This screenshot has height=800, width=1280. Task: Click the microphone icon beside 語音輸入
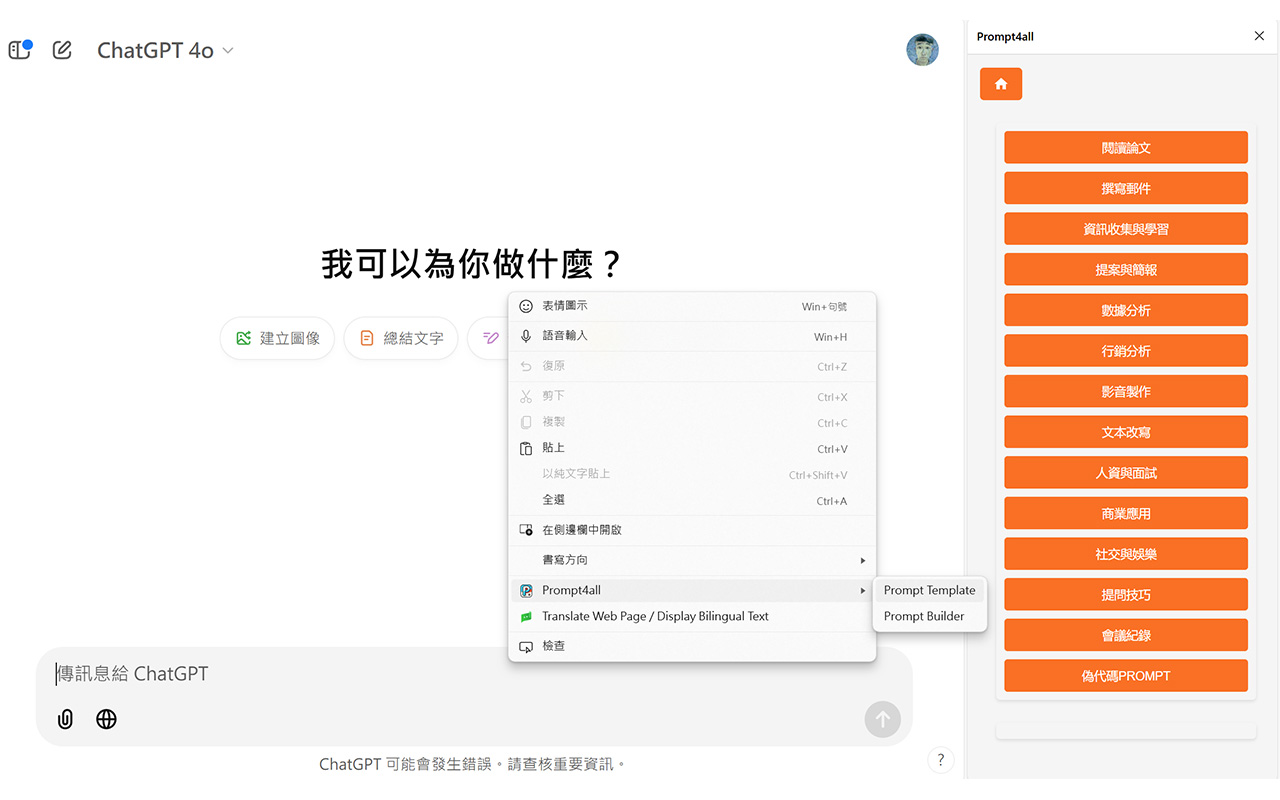(526, 336)
